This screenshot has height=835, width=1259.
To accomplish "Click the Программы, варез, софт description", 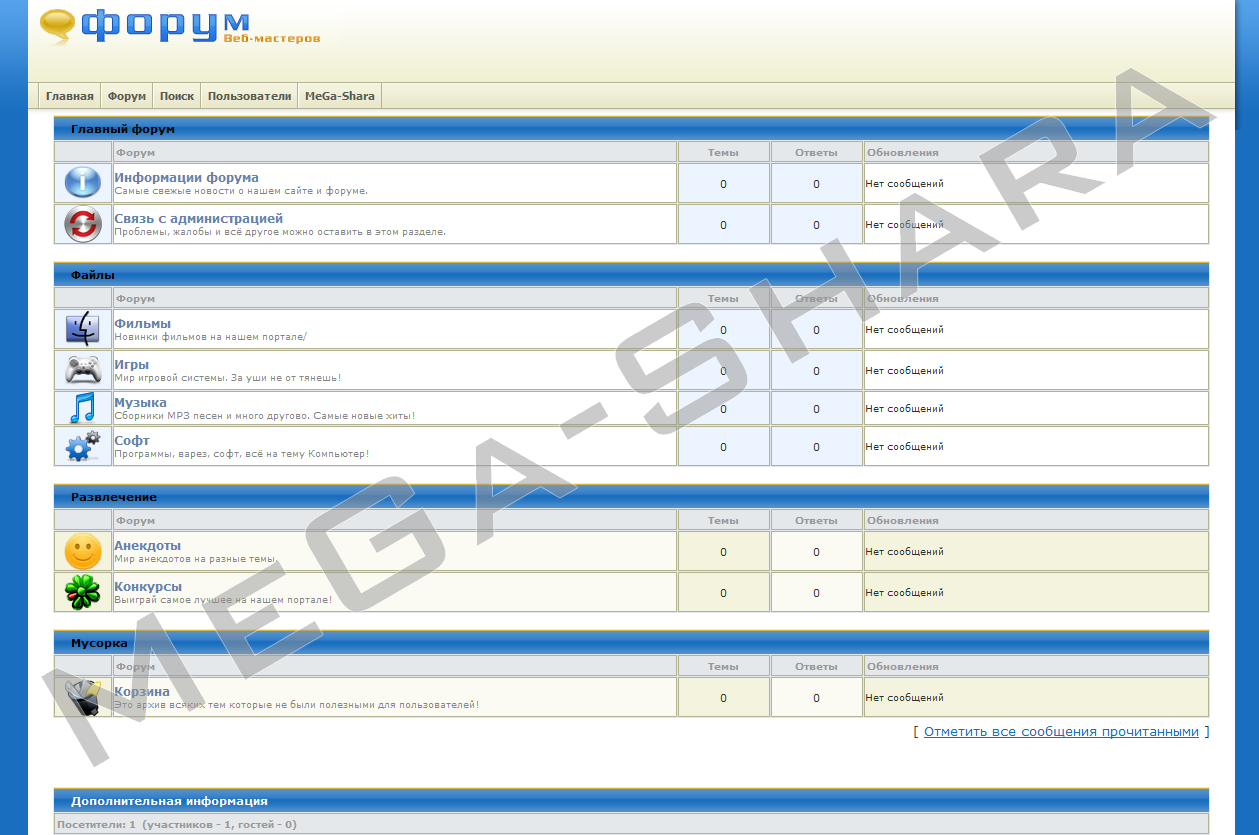I will click(241, 453).
